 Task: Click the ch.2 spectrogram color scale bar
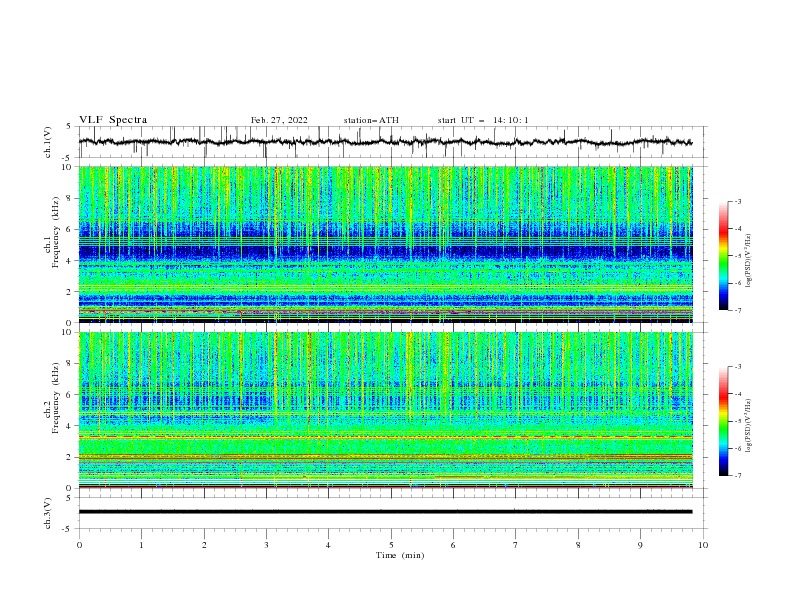tap(723, 421)
